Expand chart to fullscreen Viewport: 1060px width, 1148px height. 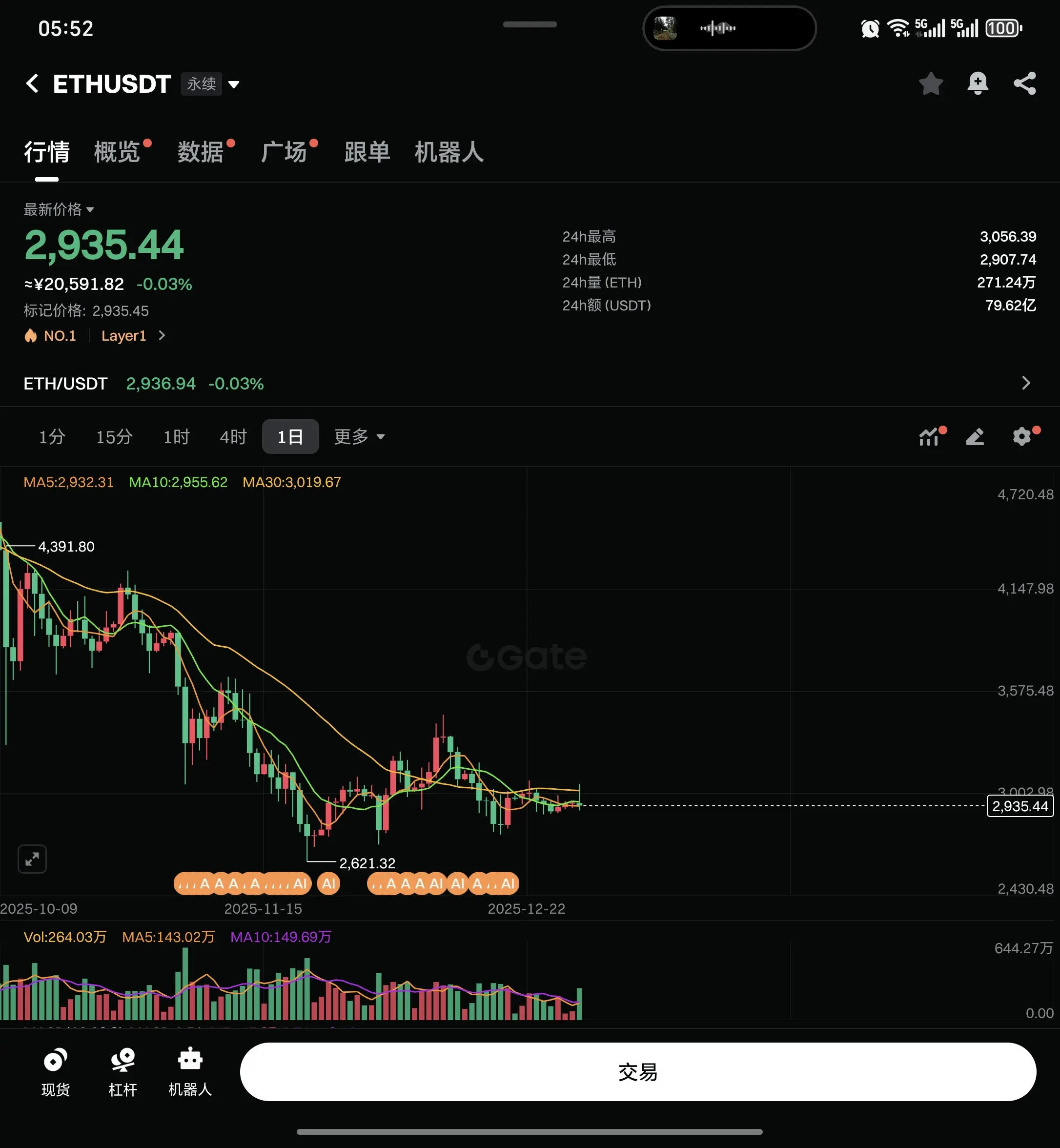[32, 859]
